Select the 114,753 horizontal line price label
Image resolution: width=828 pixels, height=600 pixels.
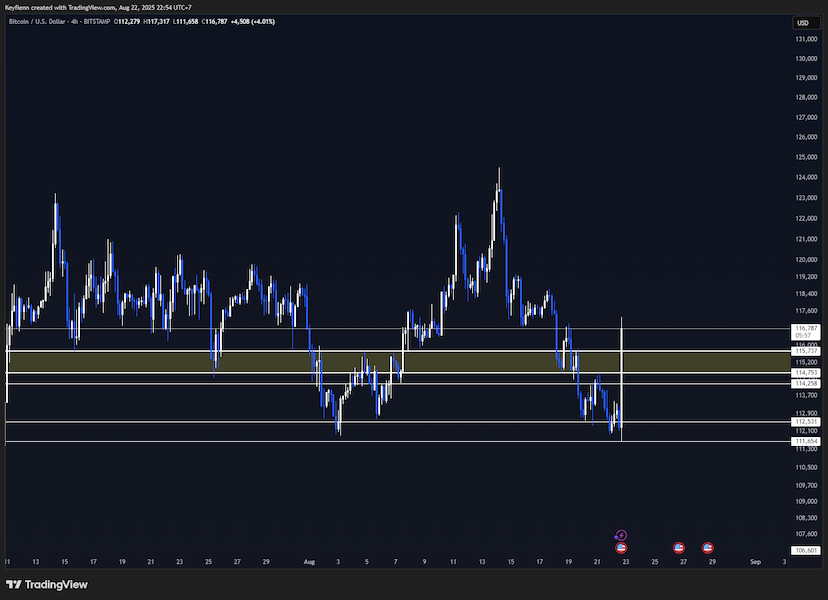pos(806,372)
